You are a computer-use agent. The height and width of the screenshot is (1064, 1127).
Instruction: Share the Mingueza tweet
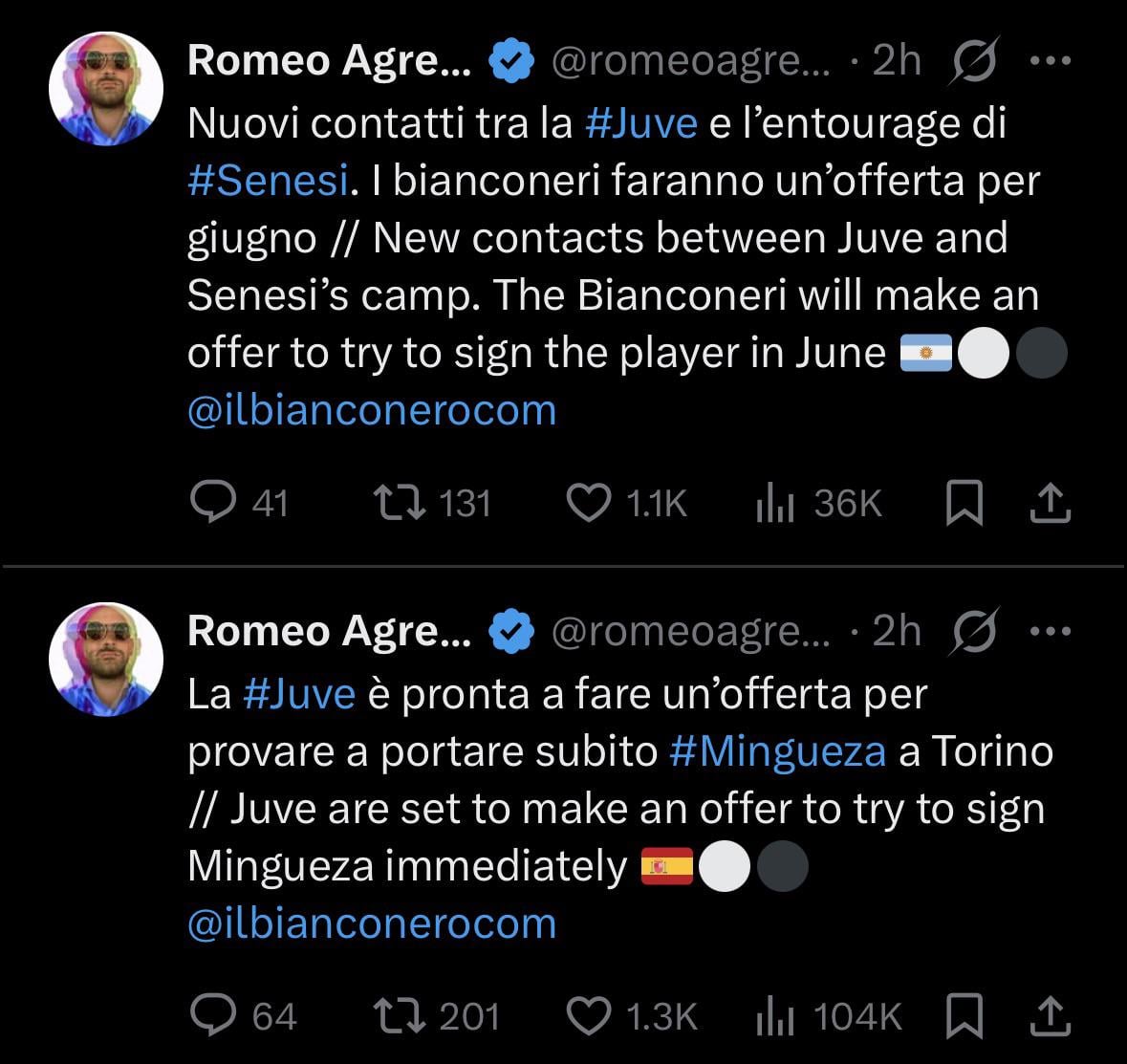[x=1050, y=1015]
